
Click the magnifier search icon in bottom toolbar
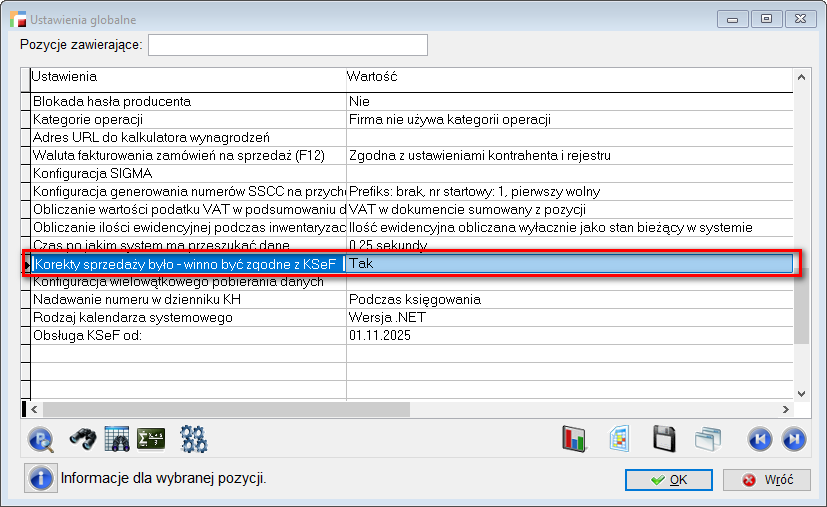(x=42, y=438)
